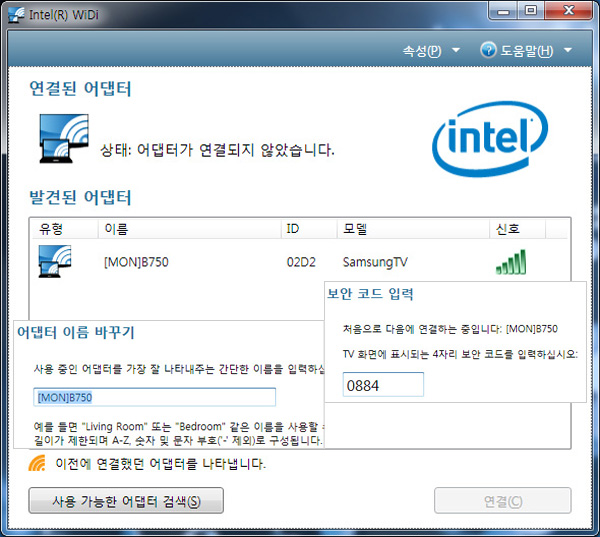This screenshot has height=537, width=600.
Task: Click the 발견된 어댑터 heading
Action: [80, 197]
